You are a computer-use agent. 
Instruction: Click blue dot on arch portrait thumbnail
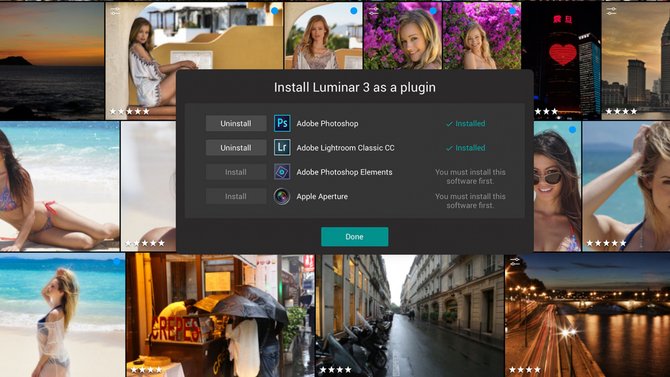pyautogui.click(x=354, y=11)
